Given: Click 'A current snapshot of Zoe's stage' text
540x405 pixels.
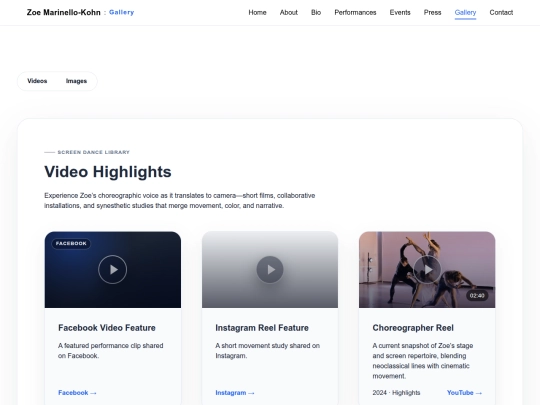Looking at the screenshot, I should pos(423,361).
